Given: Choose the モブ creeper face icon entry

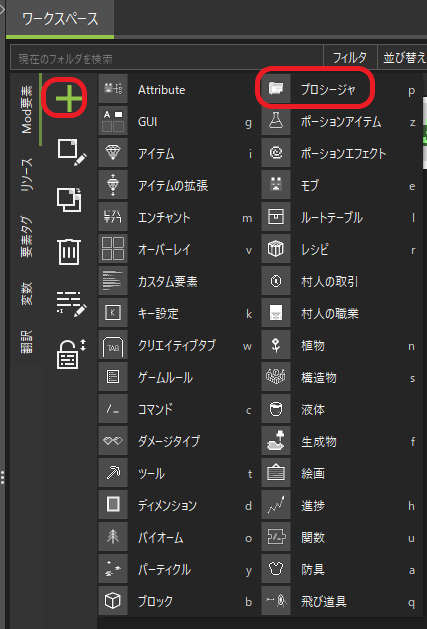Looking at the screenshot, I should (x=340, y=186).
